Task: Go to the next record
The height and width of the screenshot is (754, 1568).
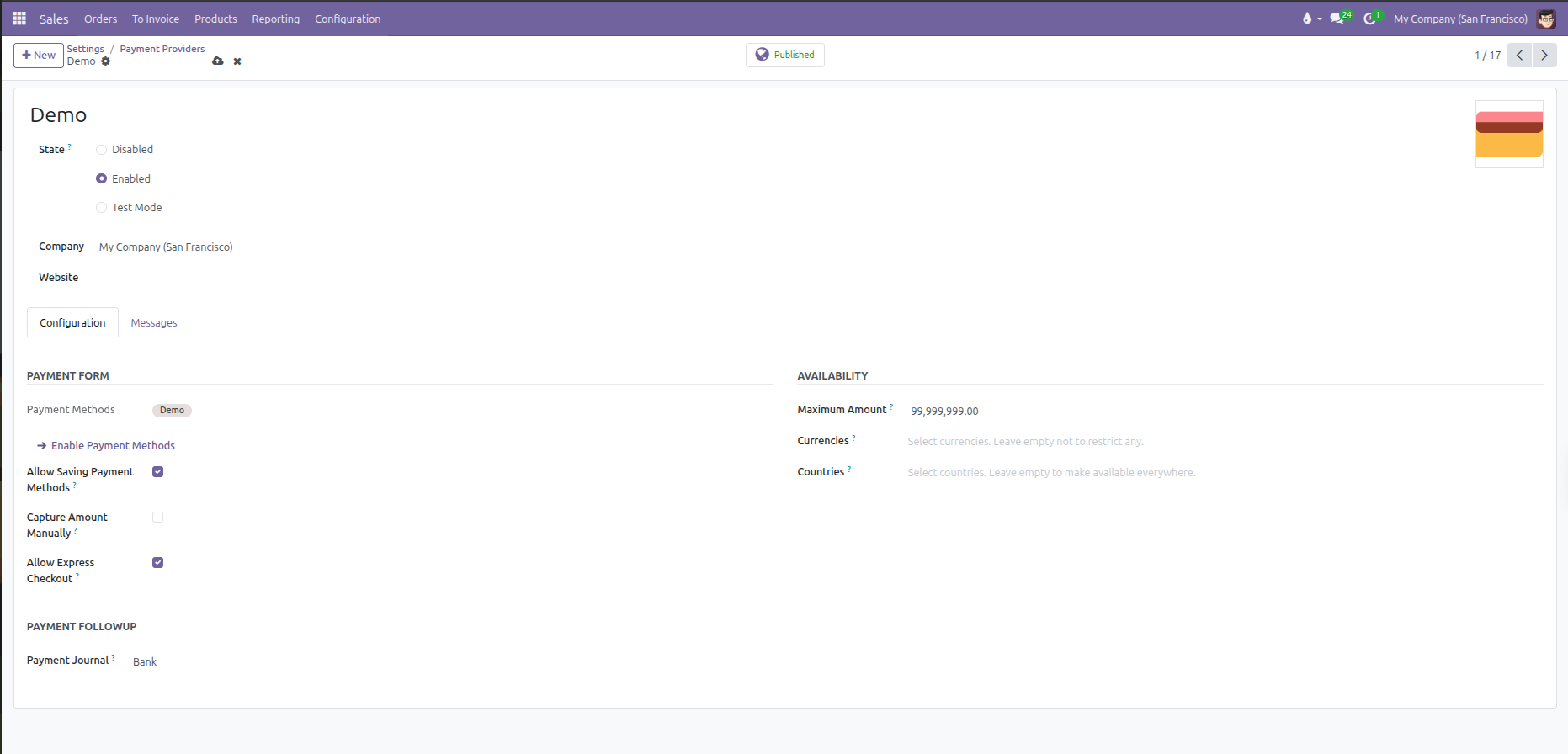Action: click(1544, 56)
